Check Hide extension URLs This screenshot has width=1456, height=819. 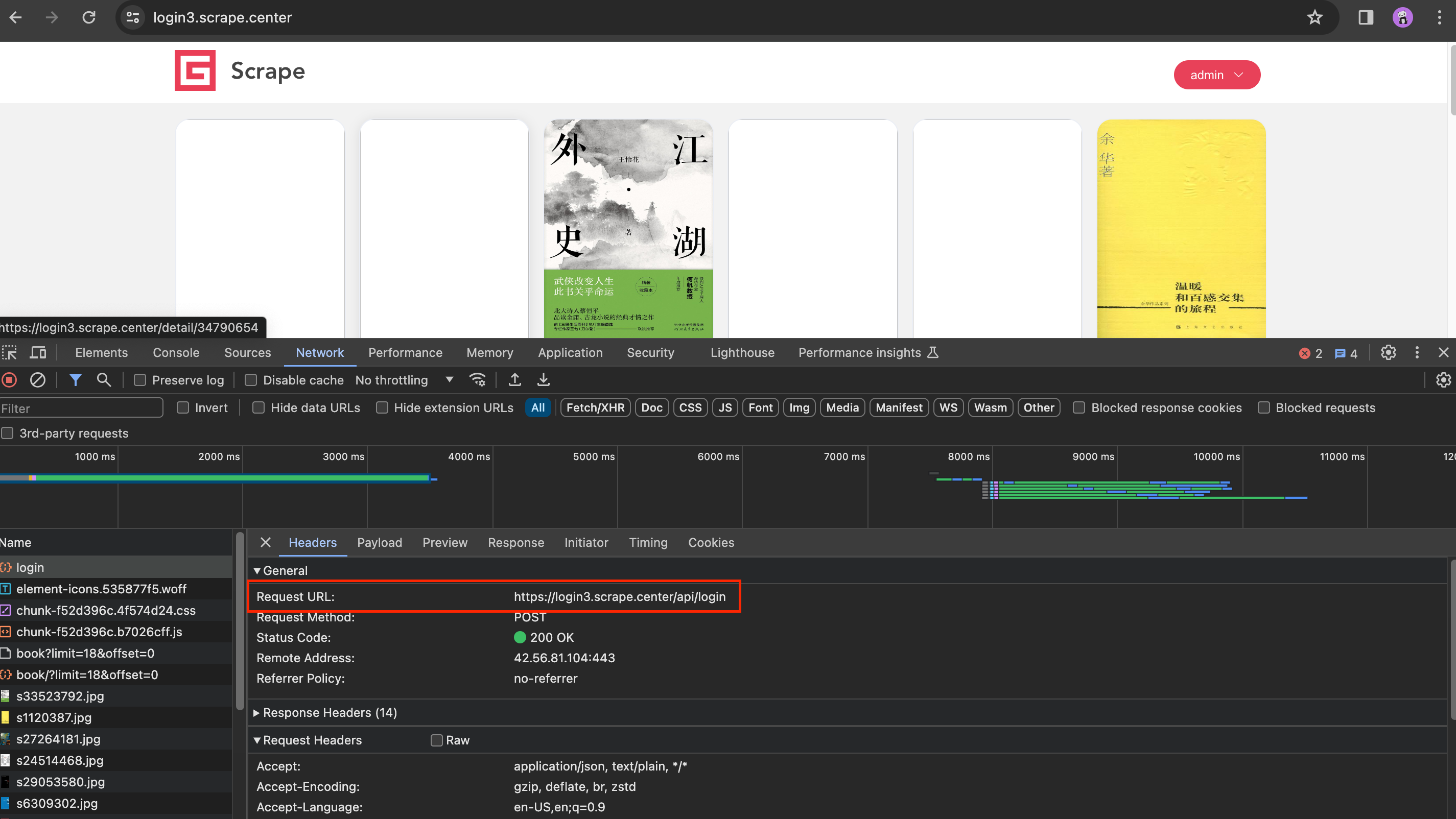coord(382,407)
